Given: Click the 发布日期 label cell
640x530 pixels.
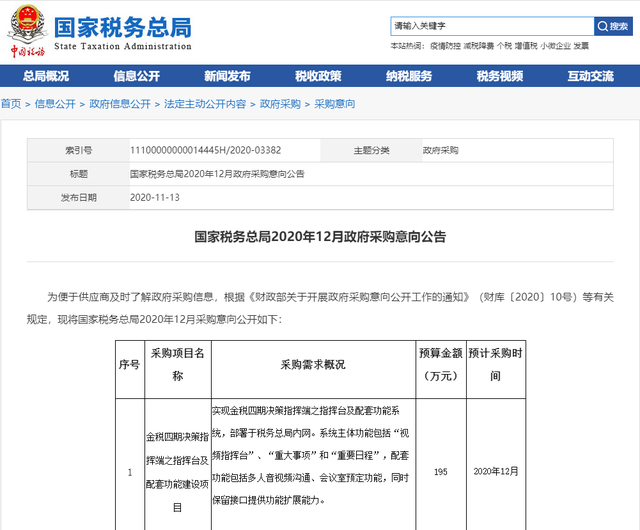Looking at the screenshot, I should [x=78, y=198].
